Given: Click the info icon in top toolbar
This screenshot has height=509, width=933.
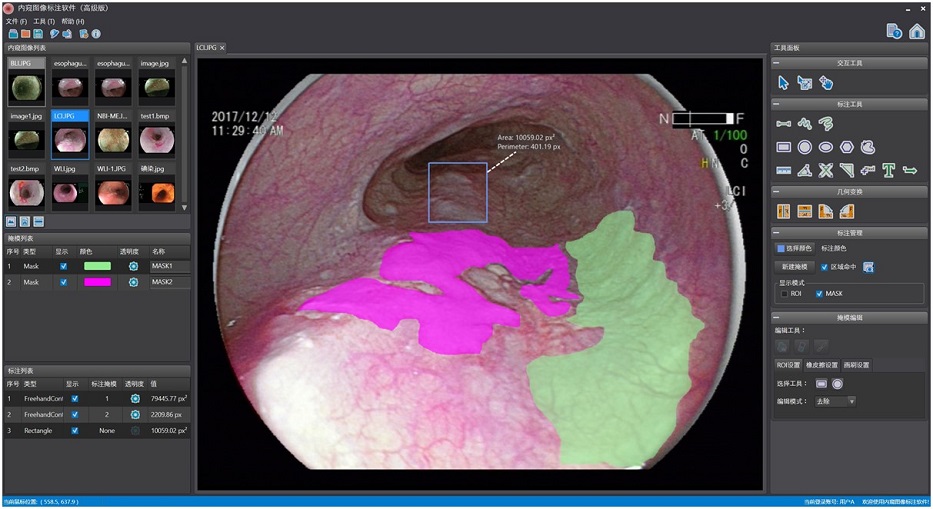Looking at the screenshot, I should pos(96,34).
